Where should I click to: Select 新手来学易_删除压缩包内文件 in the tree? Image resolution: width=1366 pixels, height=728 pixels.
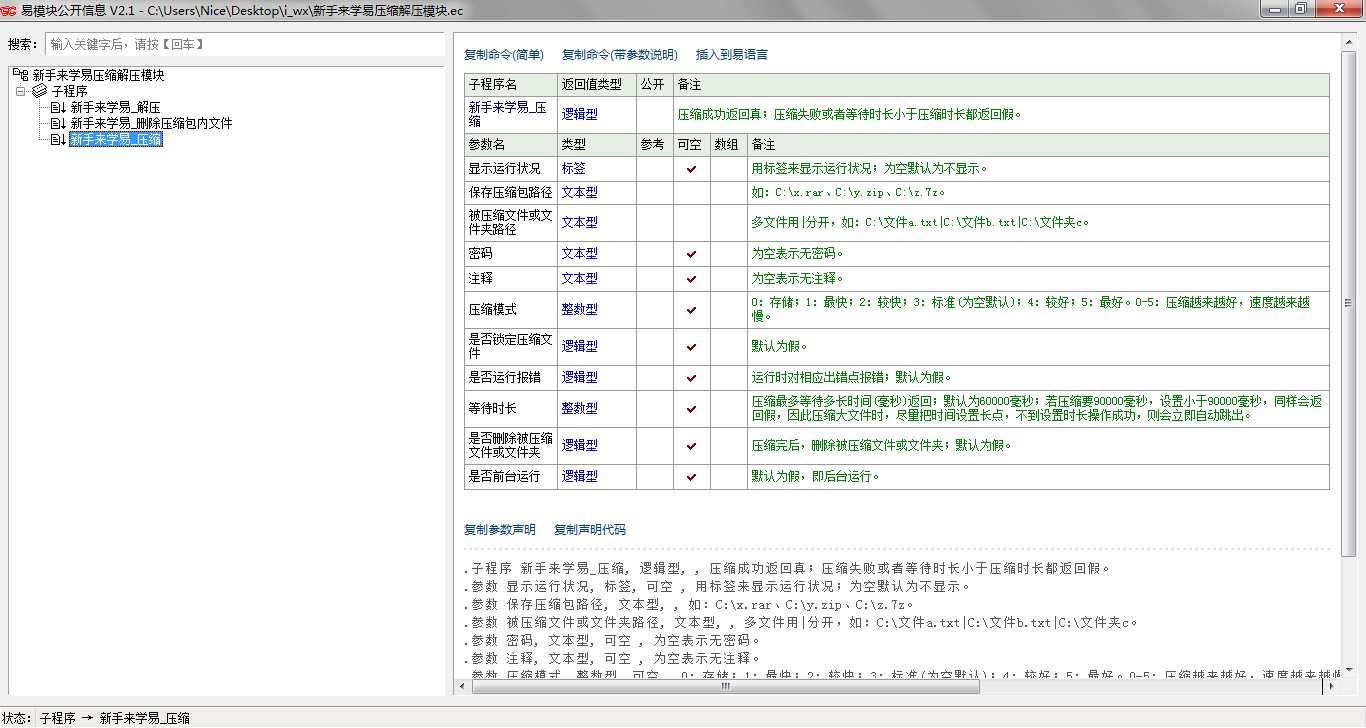[151, 123]
